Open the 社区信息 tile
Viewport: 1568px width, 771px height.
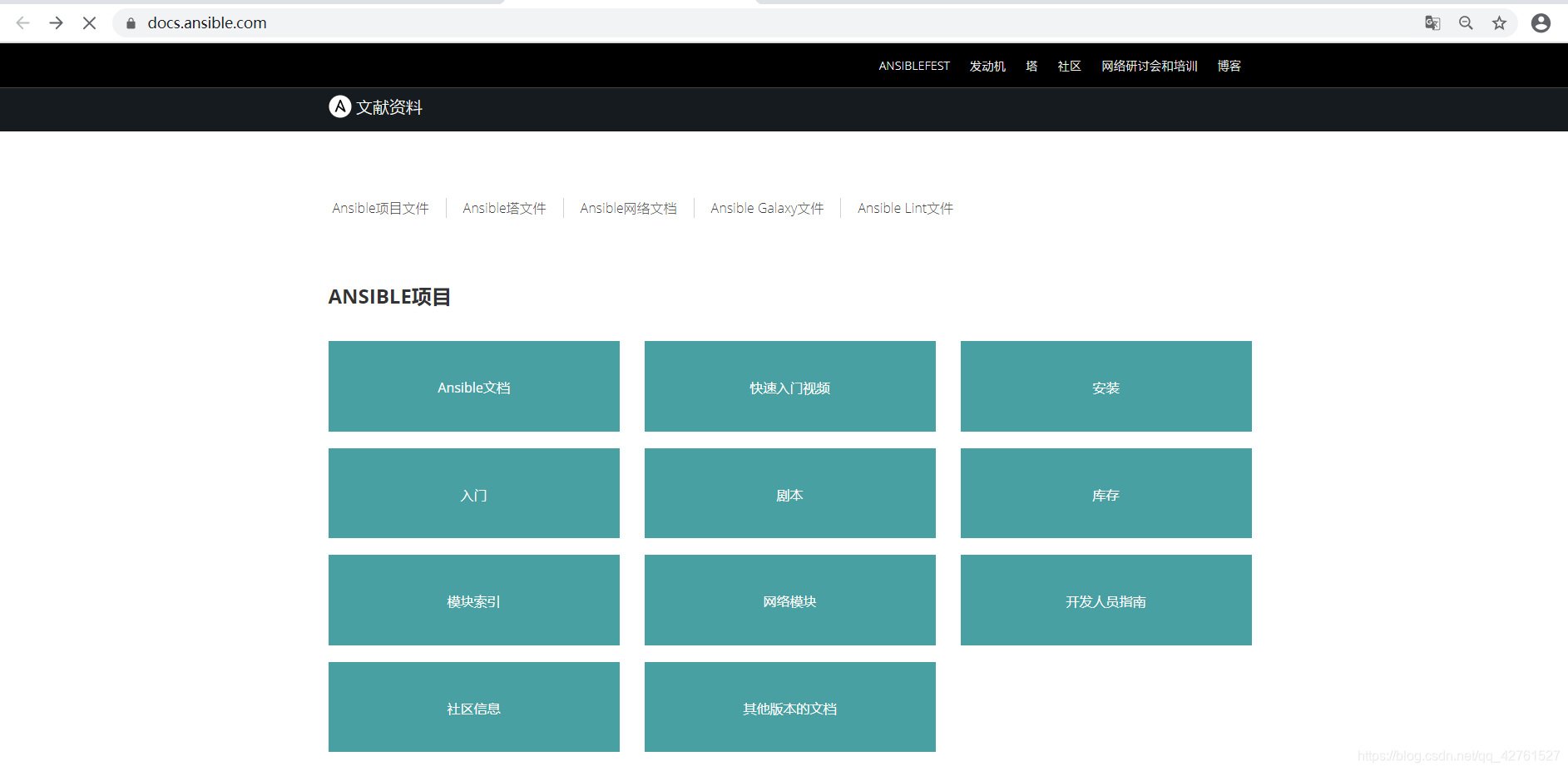474,707
